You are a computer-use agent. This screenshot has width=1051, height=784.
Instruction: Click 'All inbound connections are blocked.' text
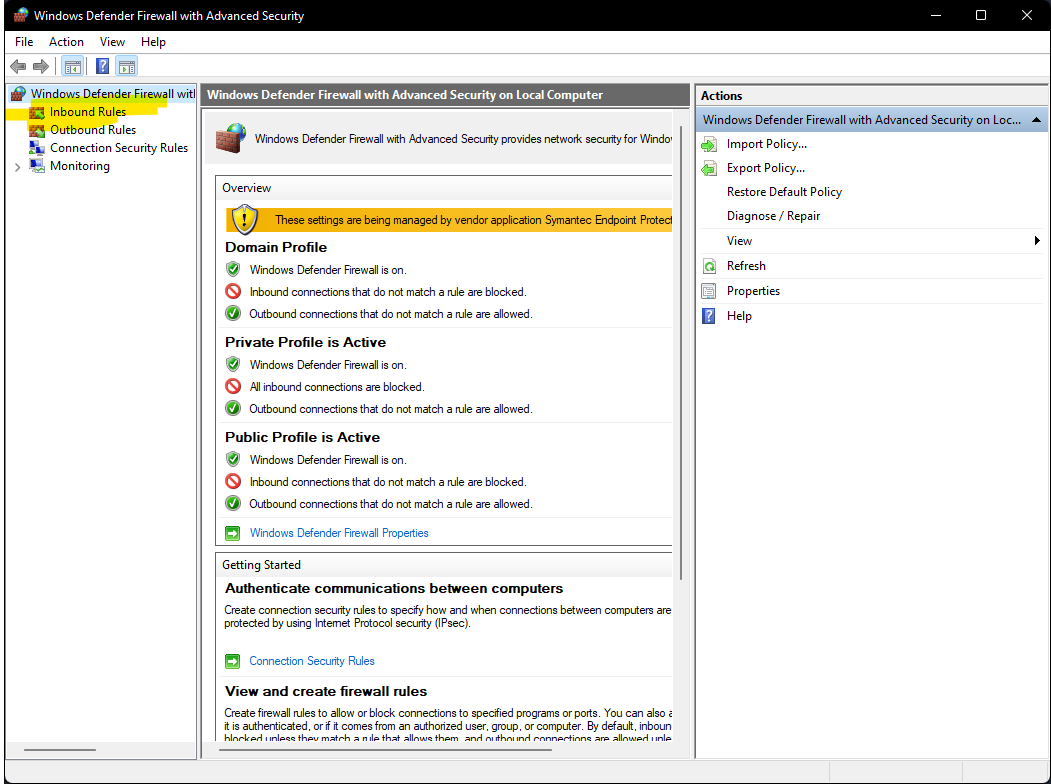336,387
